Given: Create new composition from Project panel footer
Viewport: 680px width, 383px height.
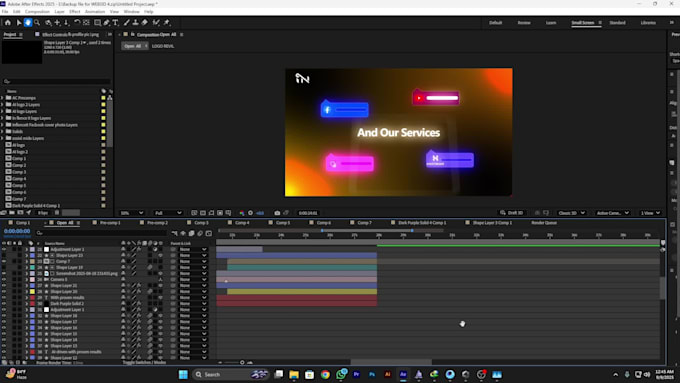Looking at the screenshot, I should pyautogui.click(x=20, y=213).
